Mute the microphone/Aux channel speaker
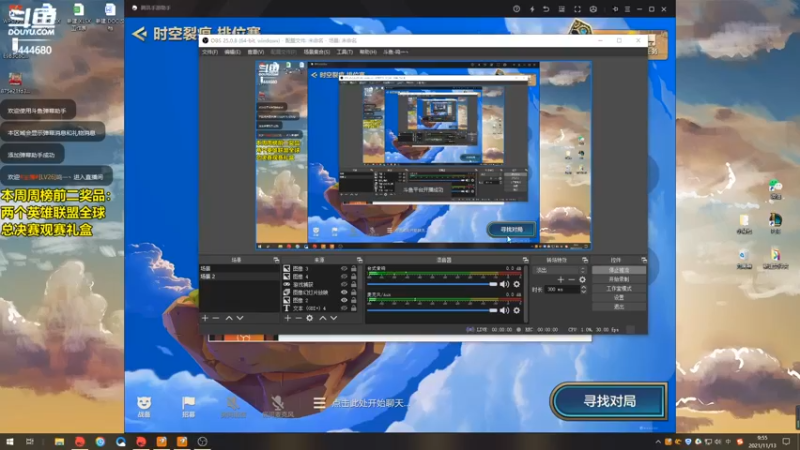 [x=505, y=310]
